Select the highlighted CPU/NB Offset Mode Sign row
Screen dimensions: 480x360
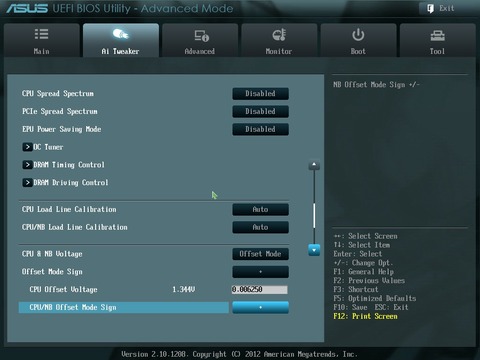124,307
